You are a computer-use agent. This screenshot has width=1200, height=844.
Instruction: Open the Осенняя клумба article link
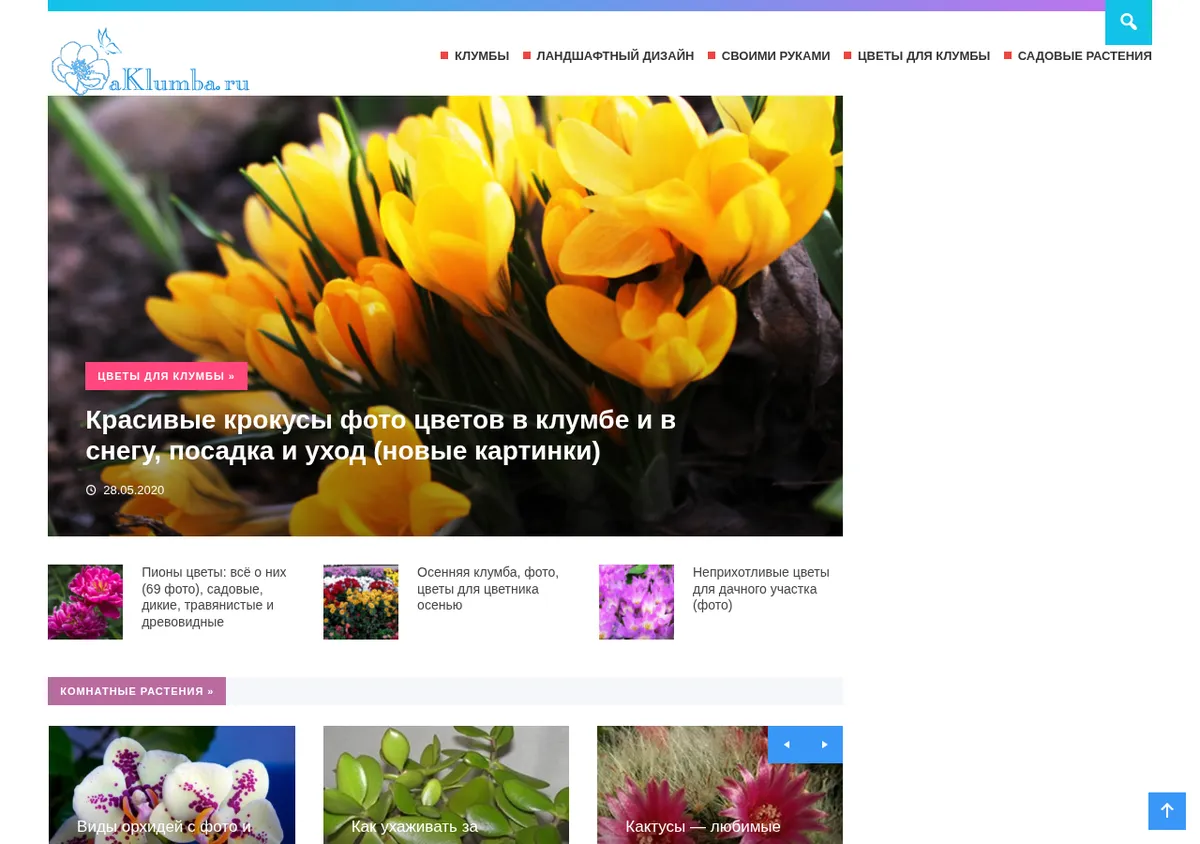tap(488, 589)
